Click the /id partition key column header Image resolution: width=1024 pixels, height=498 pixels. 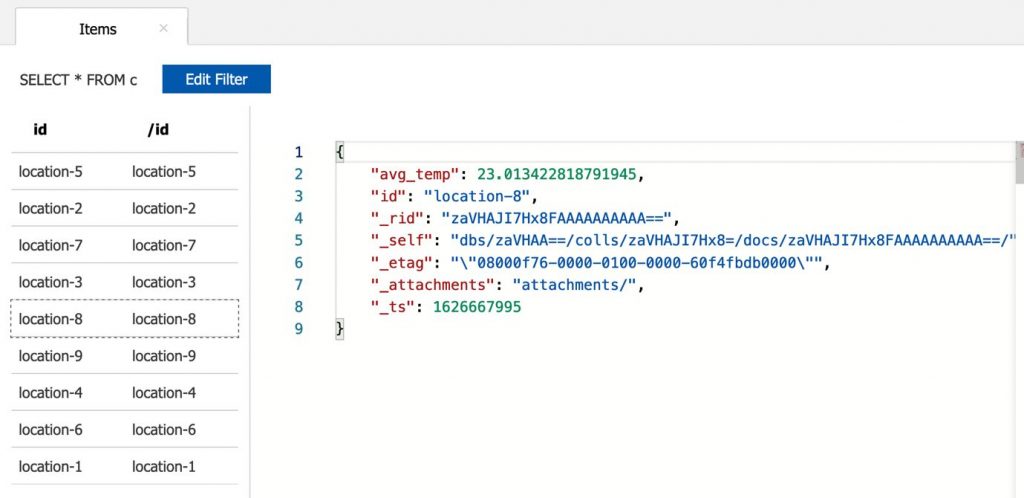[158, 130]
